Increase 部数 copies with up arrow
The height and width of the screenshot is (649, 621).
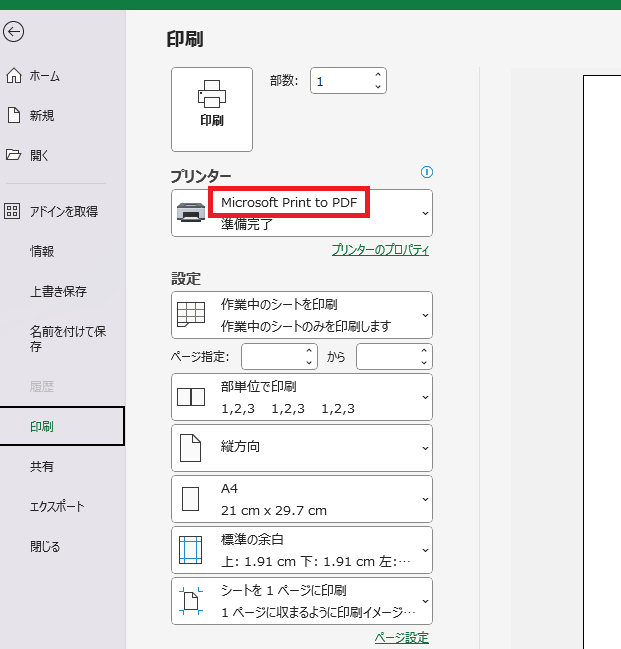pyautogui.click(x=378, y=75)
